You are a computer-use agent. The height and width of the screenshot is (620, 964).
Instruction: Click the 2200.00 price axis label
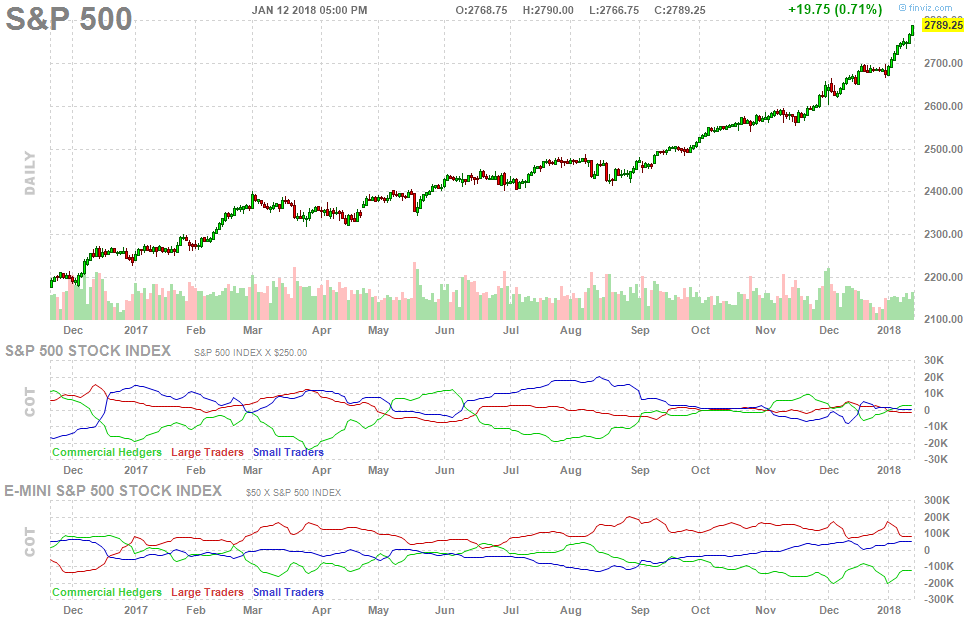tap(943, 277)
